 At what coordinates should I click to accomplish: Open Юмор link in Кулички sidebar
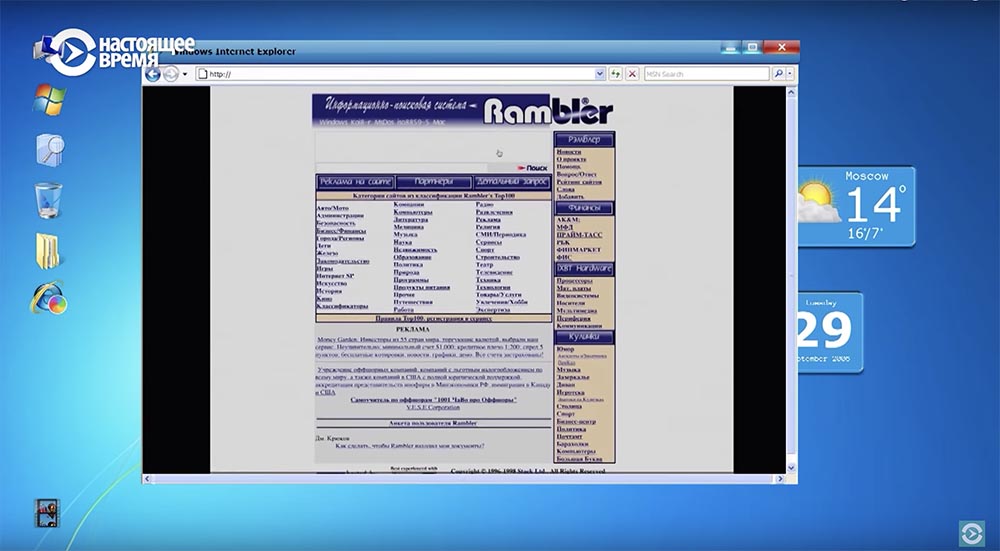(565, 349)
